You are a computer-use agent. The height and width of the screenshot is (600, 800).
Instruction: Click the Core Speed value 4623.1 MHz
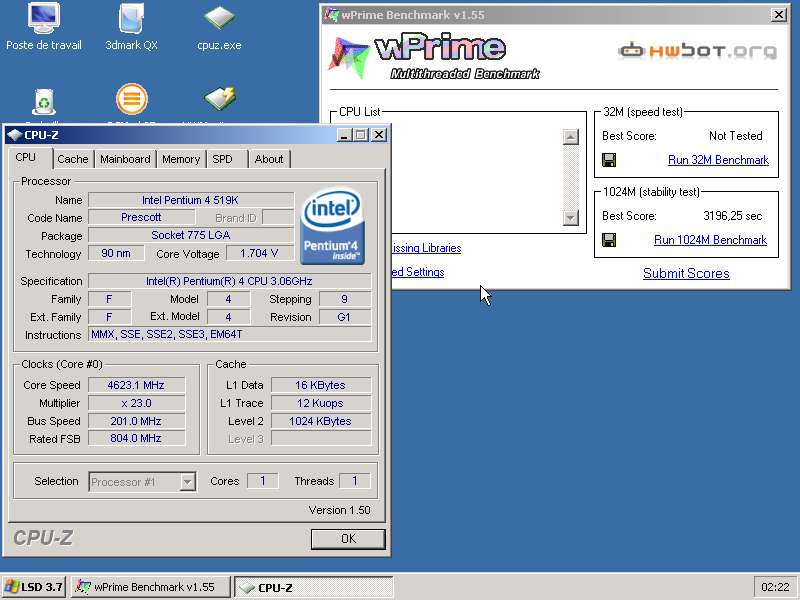[x=136, y=385]
